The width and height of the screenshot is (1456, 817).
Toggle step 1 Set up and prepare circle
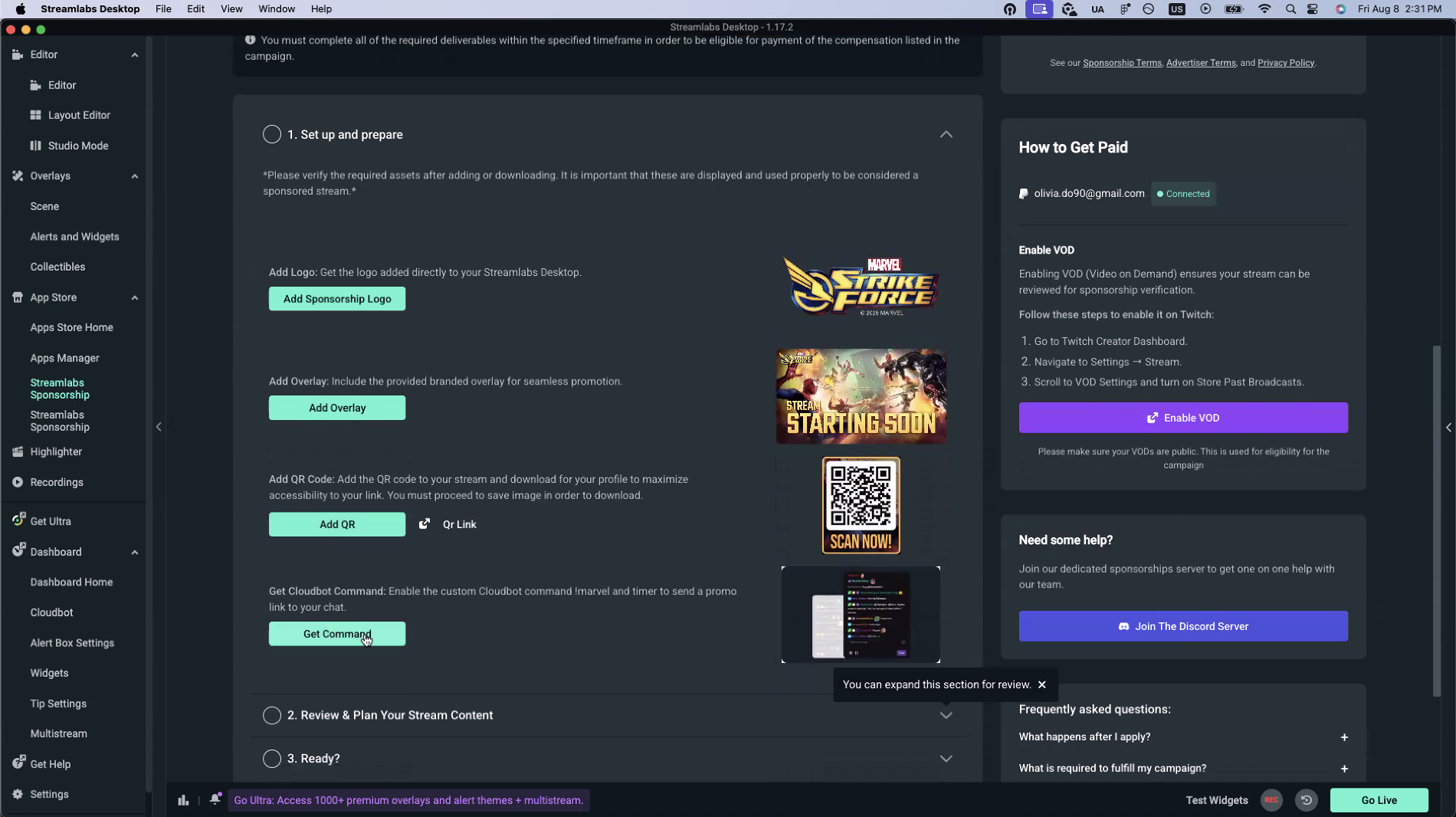pyautogui.click(x=272, y=134)
